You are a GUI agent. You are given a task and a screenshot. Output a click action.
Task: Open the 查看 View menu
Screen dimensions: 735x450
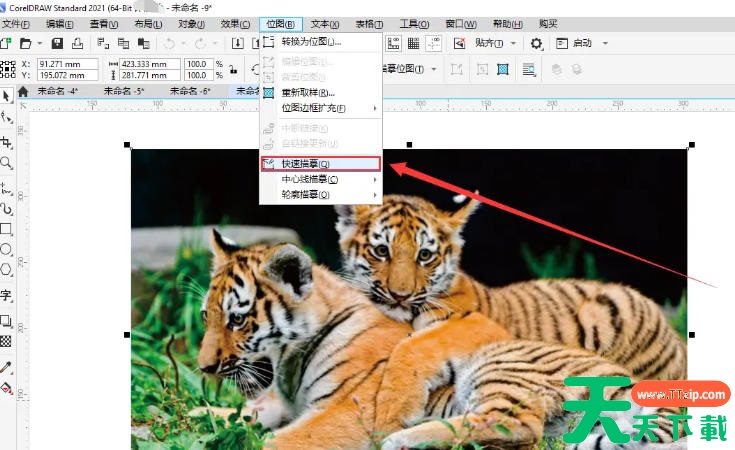(x=104, y=24)
